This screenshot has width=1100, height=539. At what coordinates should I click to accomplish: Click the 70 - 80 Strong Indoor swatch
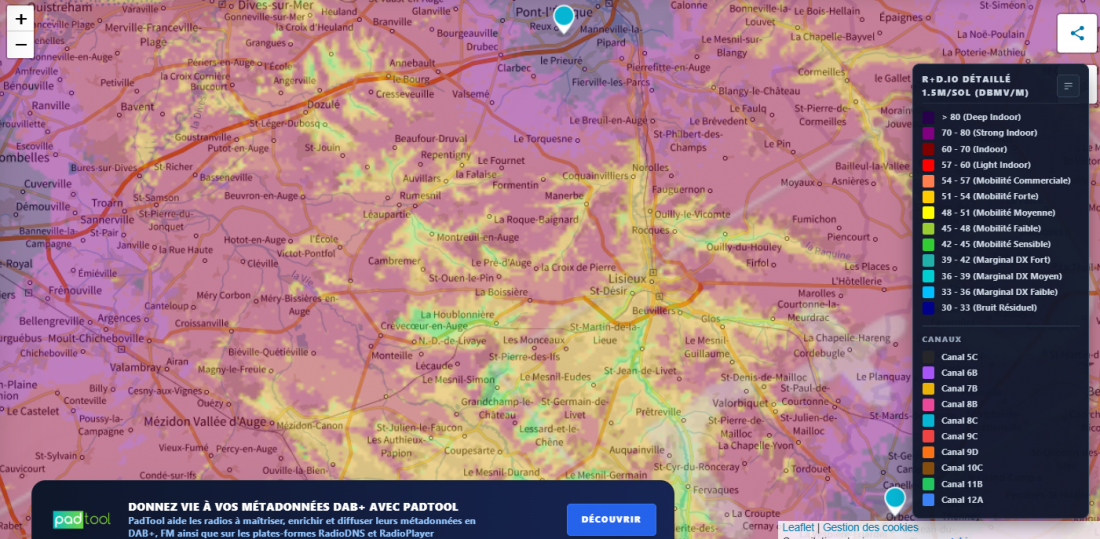click(928, 133)
